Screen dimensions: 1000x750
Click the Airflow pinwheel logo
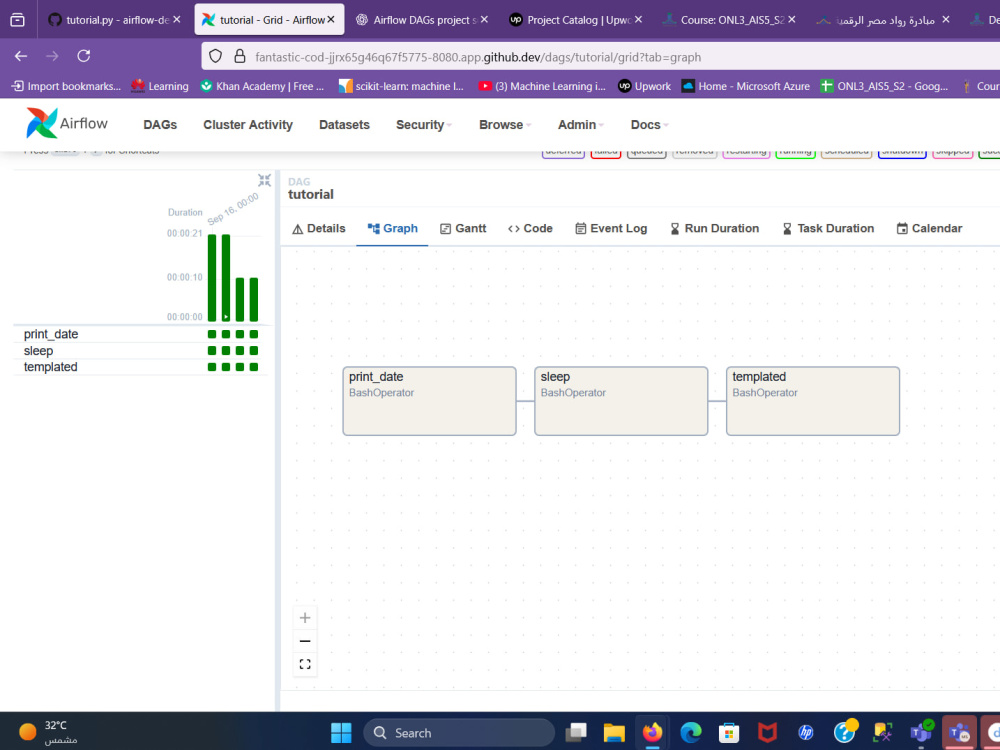click(x=41, y=123)
